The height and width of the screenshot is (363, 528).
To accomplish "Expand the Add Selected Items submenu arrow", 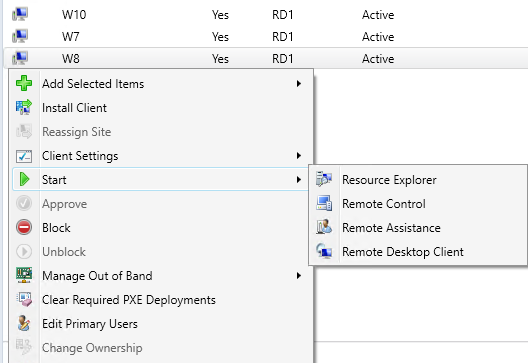I will click(299, 84).
